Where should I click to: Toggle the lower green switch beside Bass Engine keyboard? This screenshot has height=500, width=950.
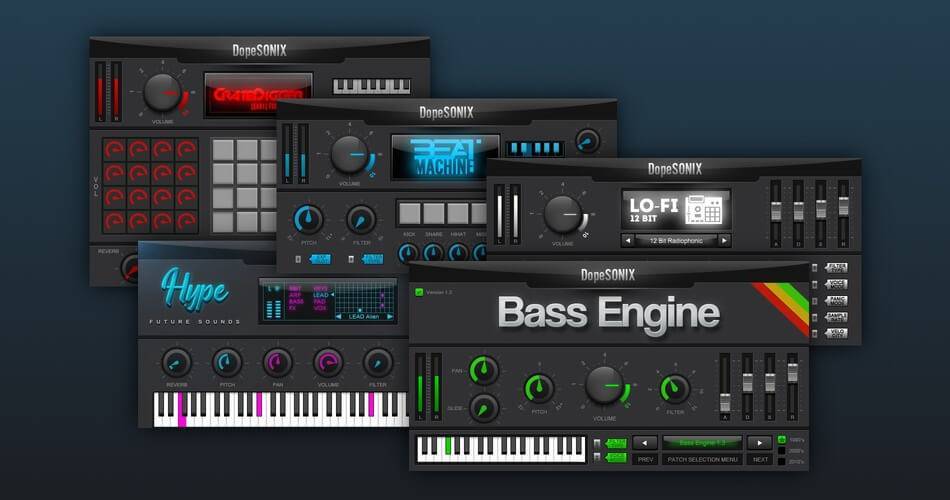[616, 458]
